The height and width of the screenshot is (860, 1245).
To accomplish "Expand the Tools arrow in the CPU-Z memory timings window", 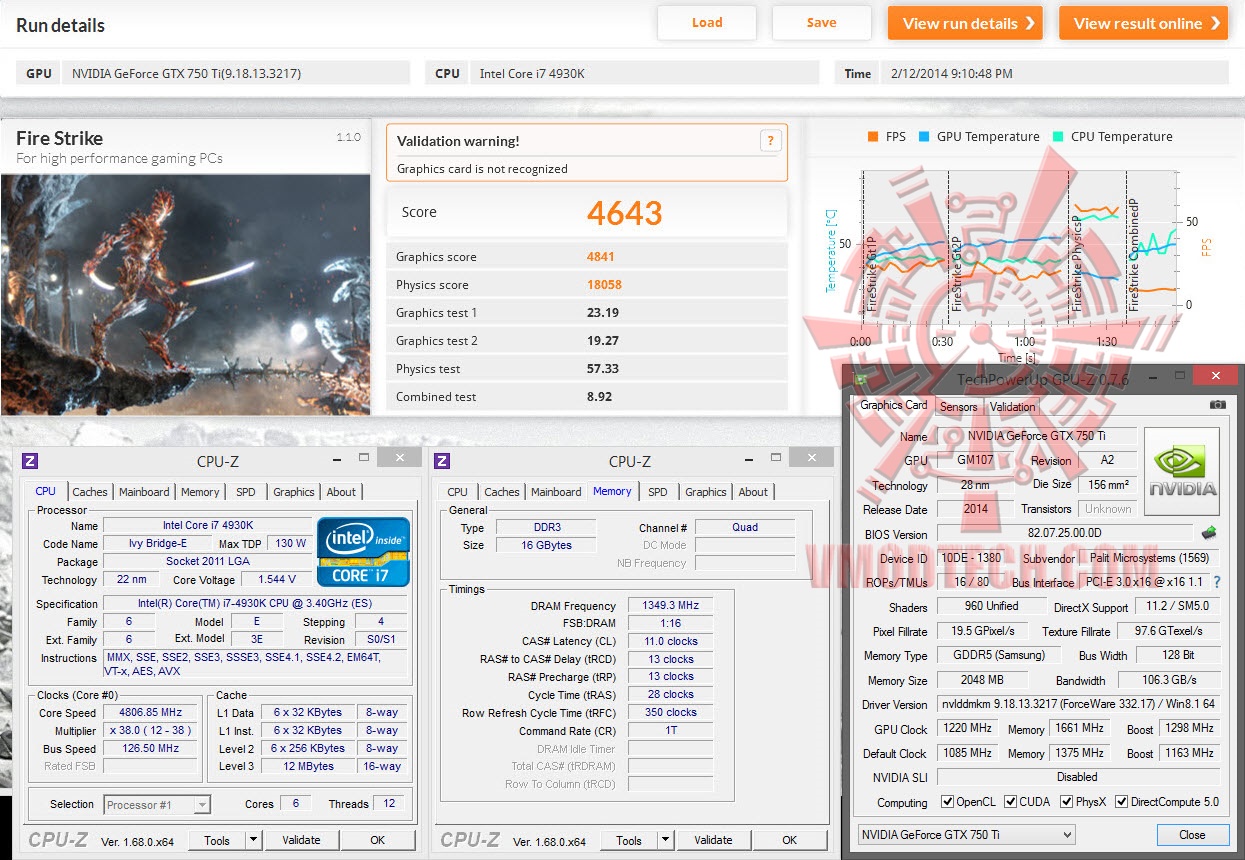I will (666, 840).
